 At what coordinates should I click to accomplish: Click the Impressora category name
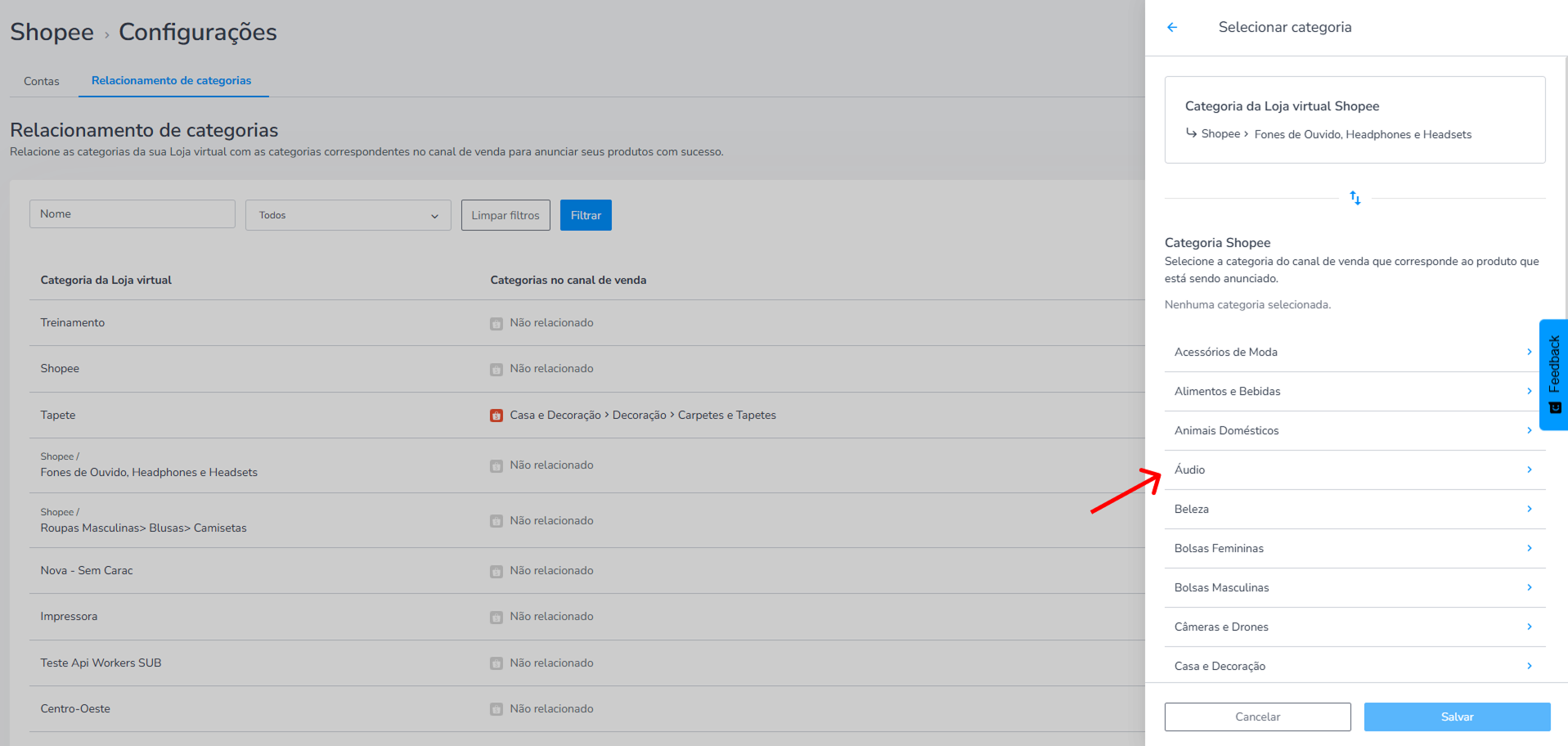(x=69, y=616)
